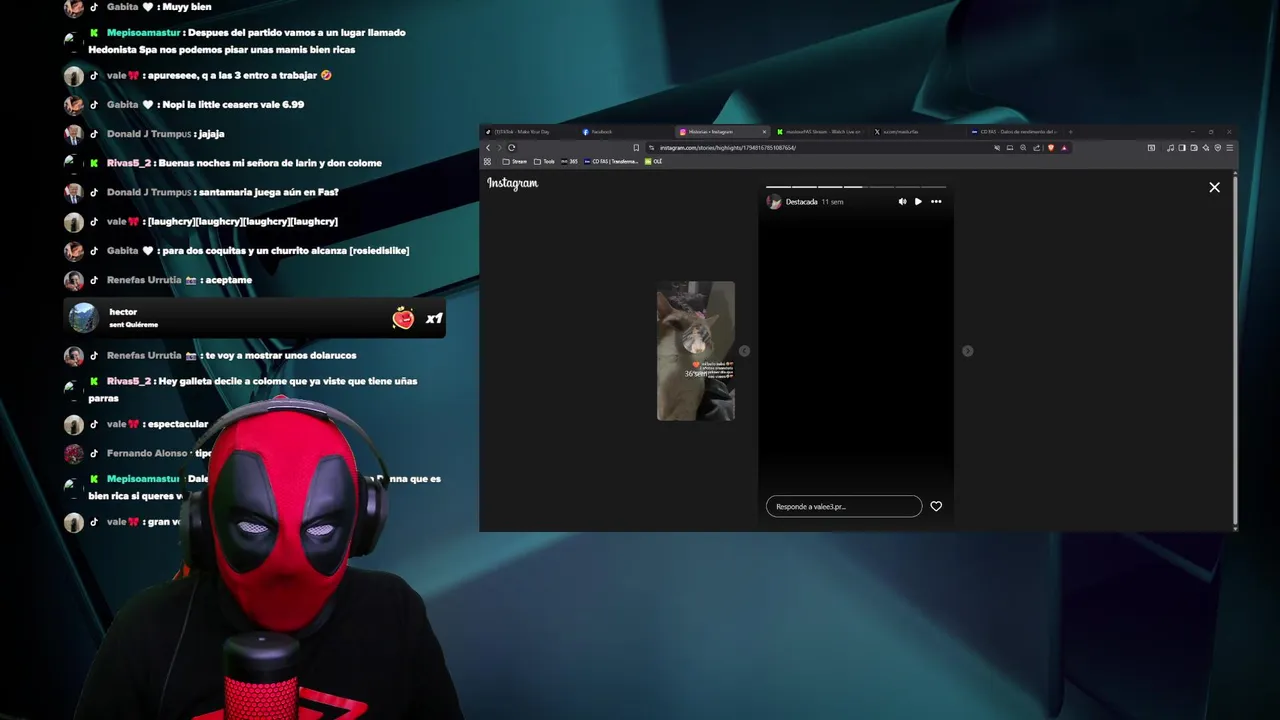1280x720 pixels.
Task: Open the 365 bookmark
Action: coord(570,161)
